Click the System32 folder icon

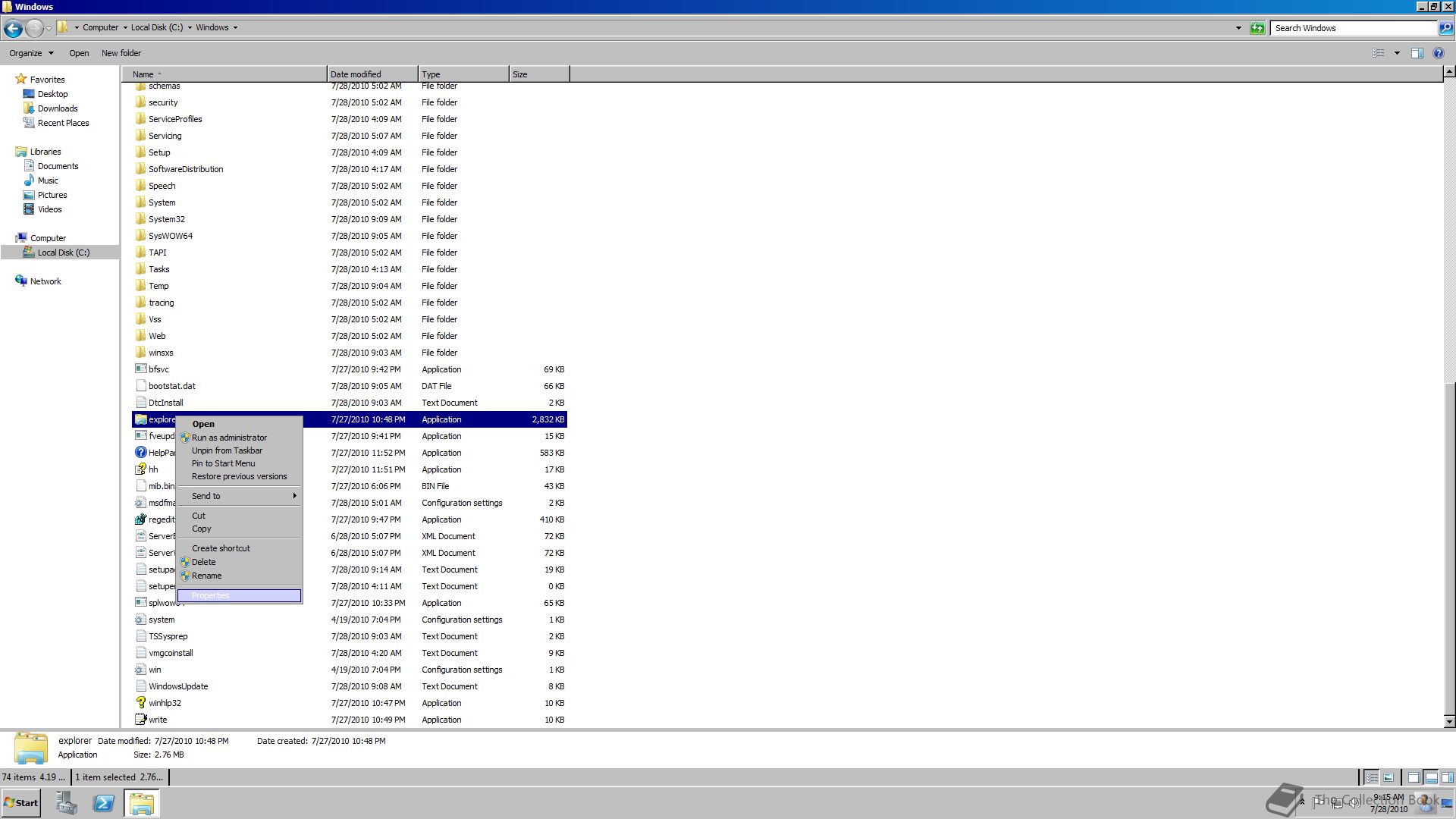140,219
